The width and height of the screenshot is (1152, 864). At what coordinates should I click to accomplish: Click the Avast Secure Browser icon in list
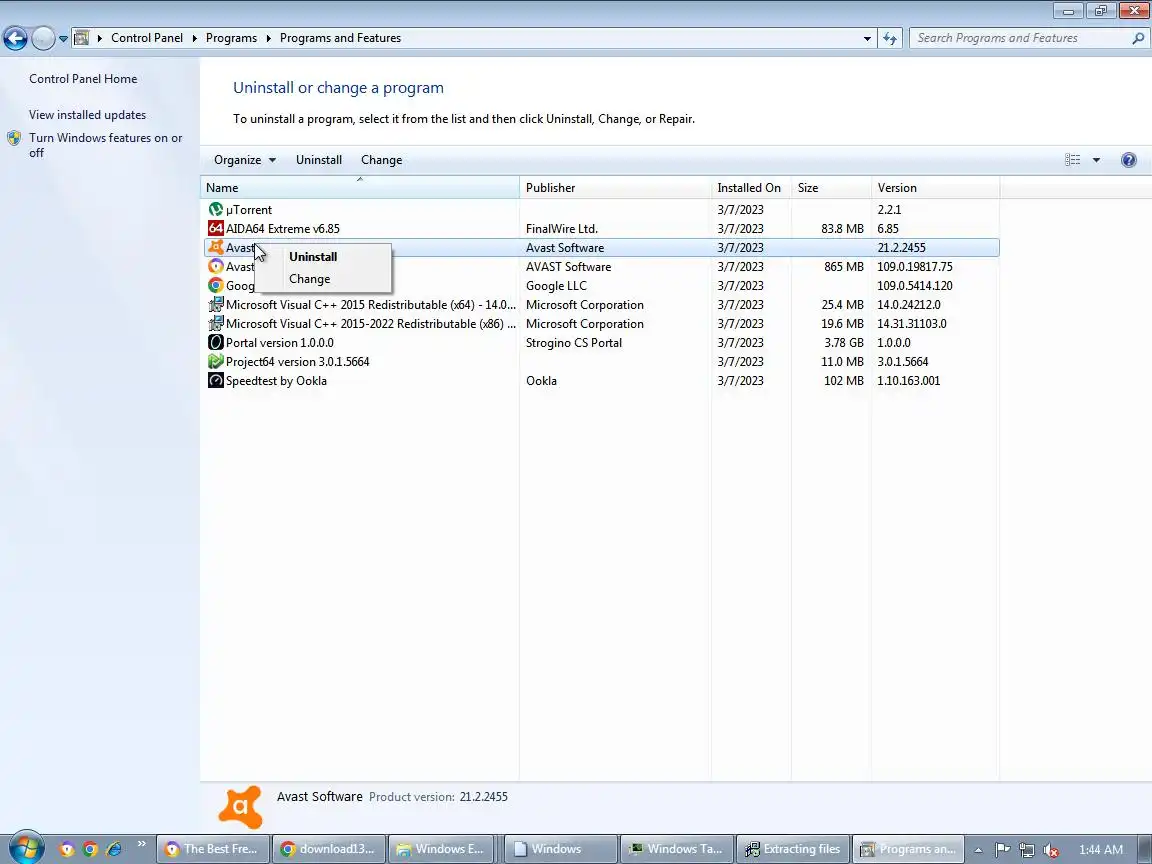(x=215, y=267)
